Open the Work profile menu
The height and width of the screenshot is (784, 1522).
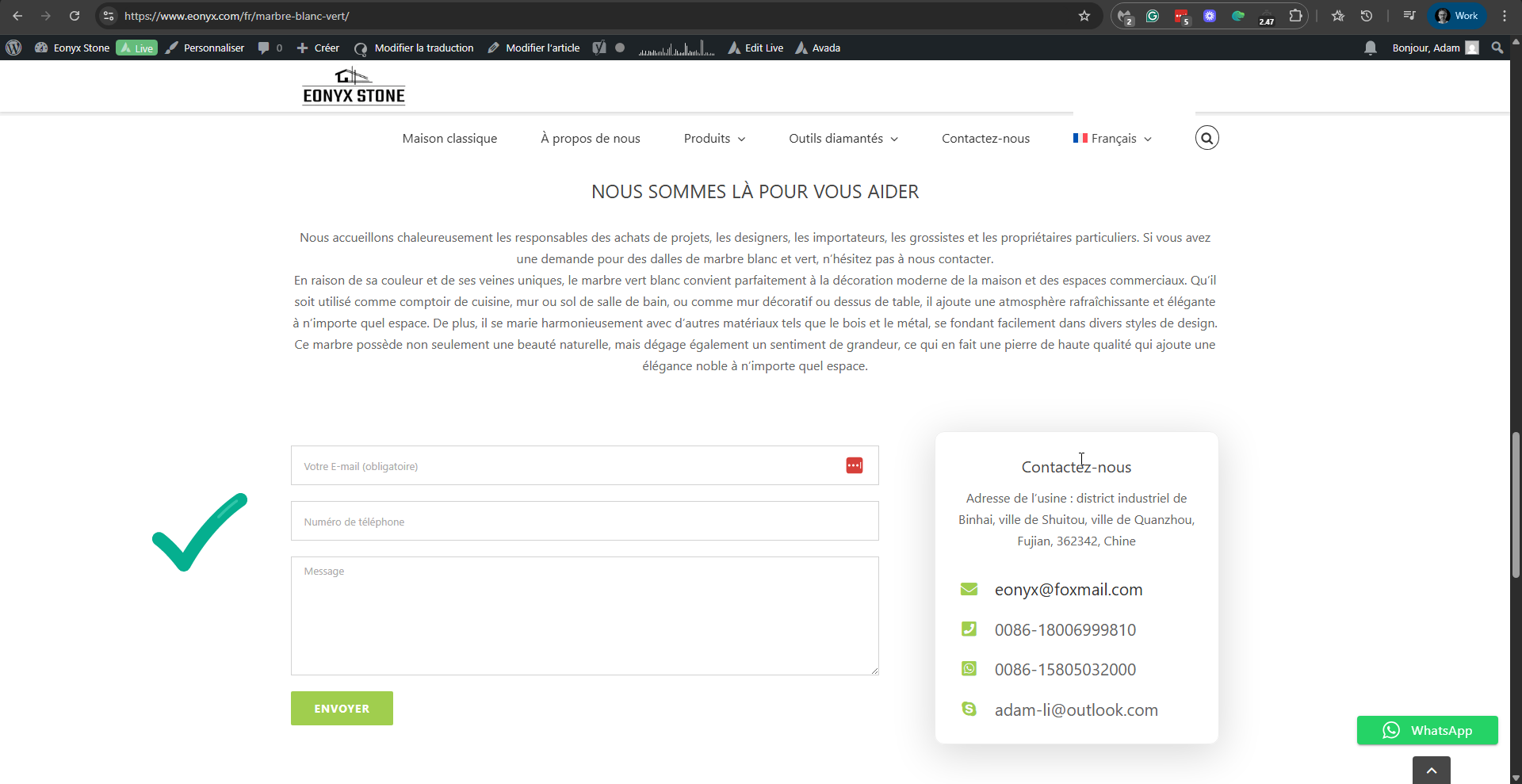(x=1457, y=16)
